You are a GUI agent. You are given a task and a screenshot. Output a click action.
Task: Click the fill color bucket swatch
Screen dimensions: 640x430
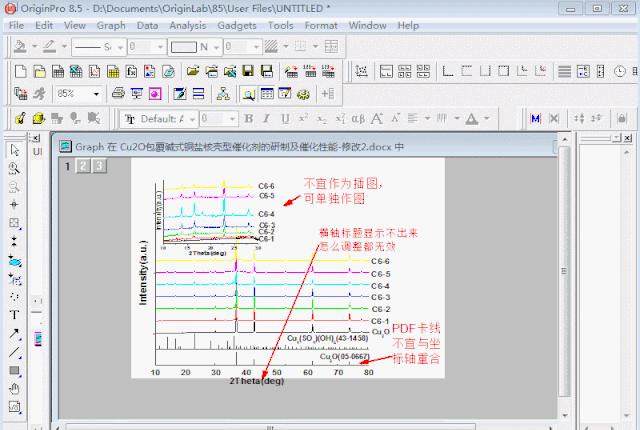pyautogui.click(x=20, y=47)
